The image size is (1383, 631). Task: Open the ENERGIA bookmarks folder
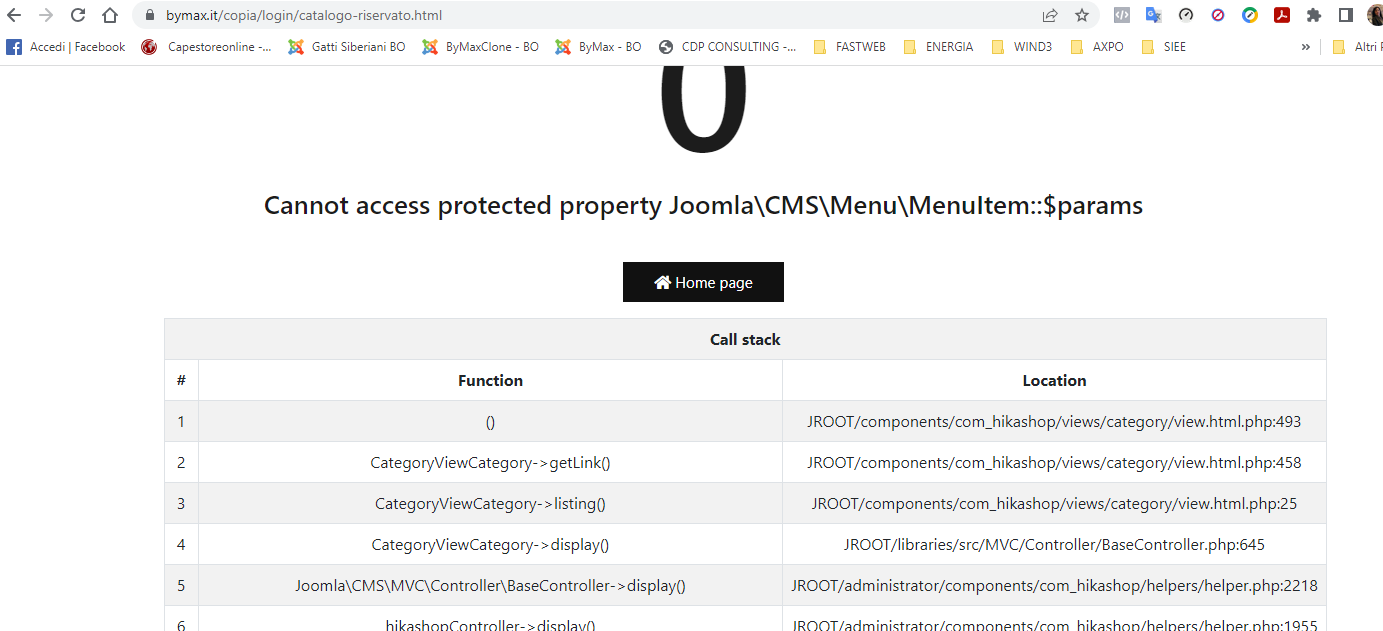938,47
